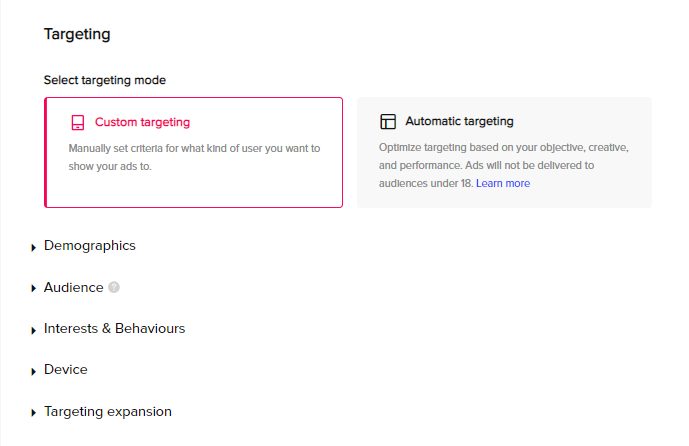Expand Demographics section arrow
The width and height of the screenshot is (689, 446).
[33, 248]
